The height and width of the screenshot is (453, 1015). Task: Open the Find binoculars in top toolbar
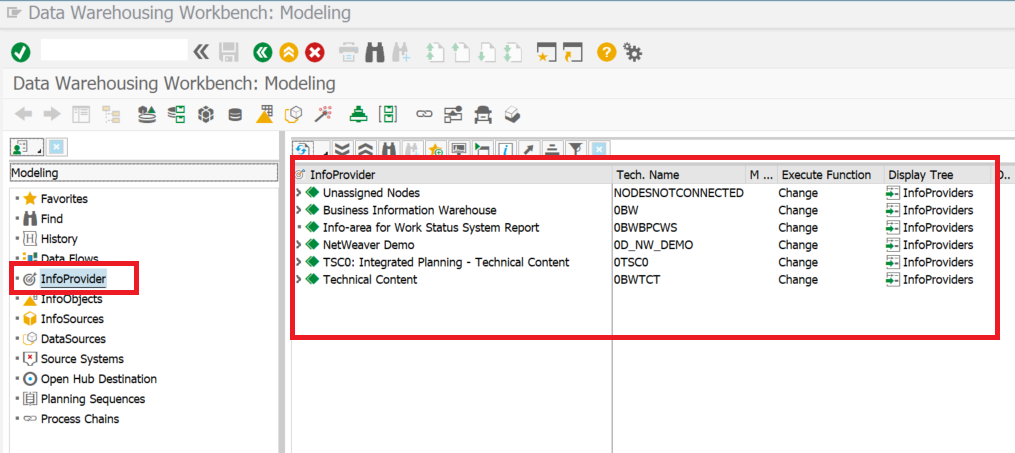(376, 52)
